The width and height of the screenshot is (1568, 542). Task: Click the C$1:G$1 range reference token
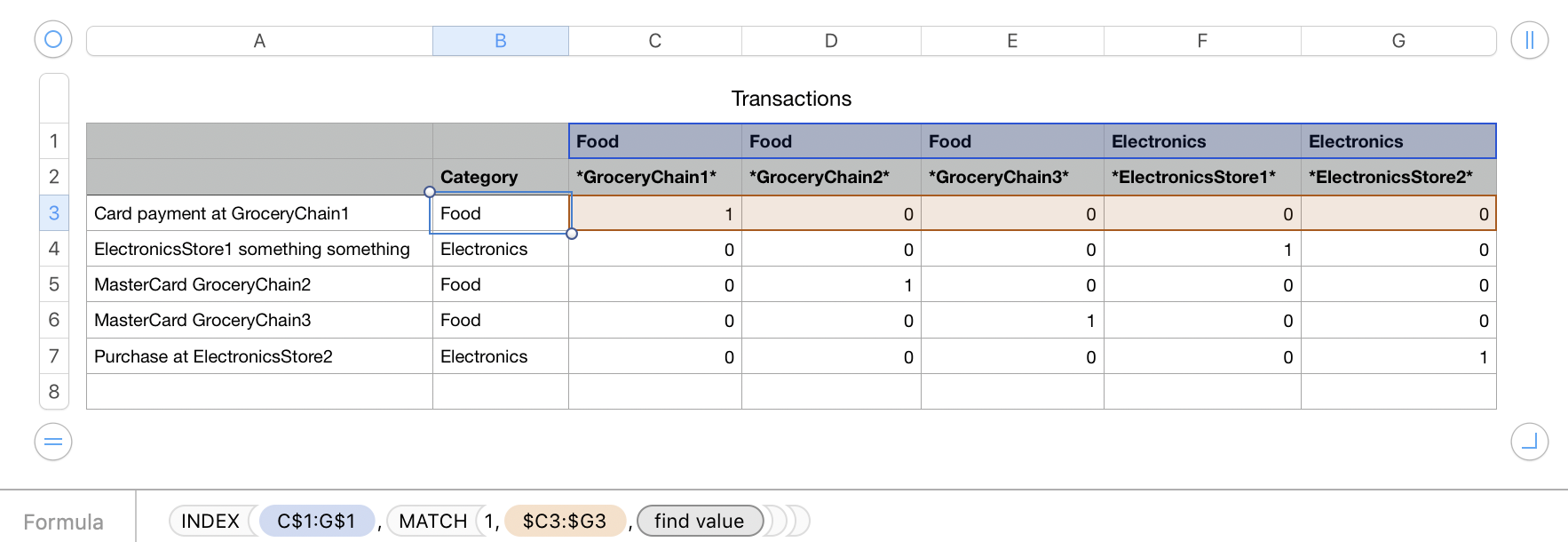click(316, 521)
